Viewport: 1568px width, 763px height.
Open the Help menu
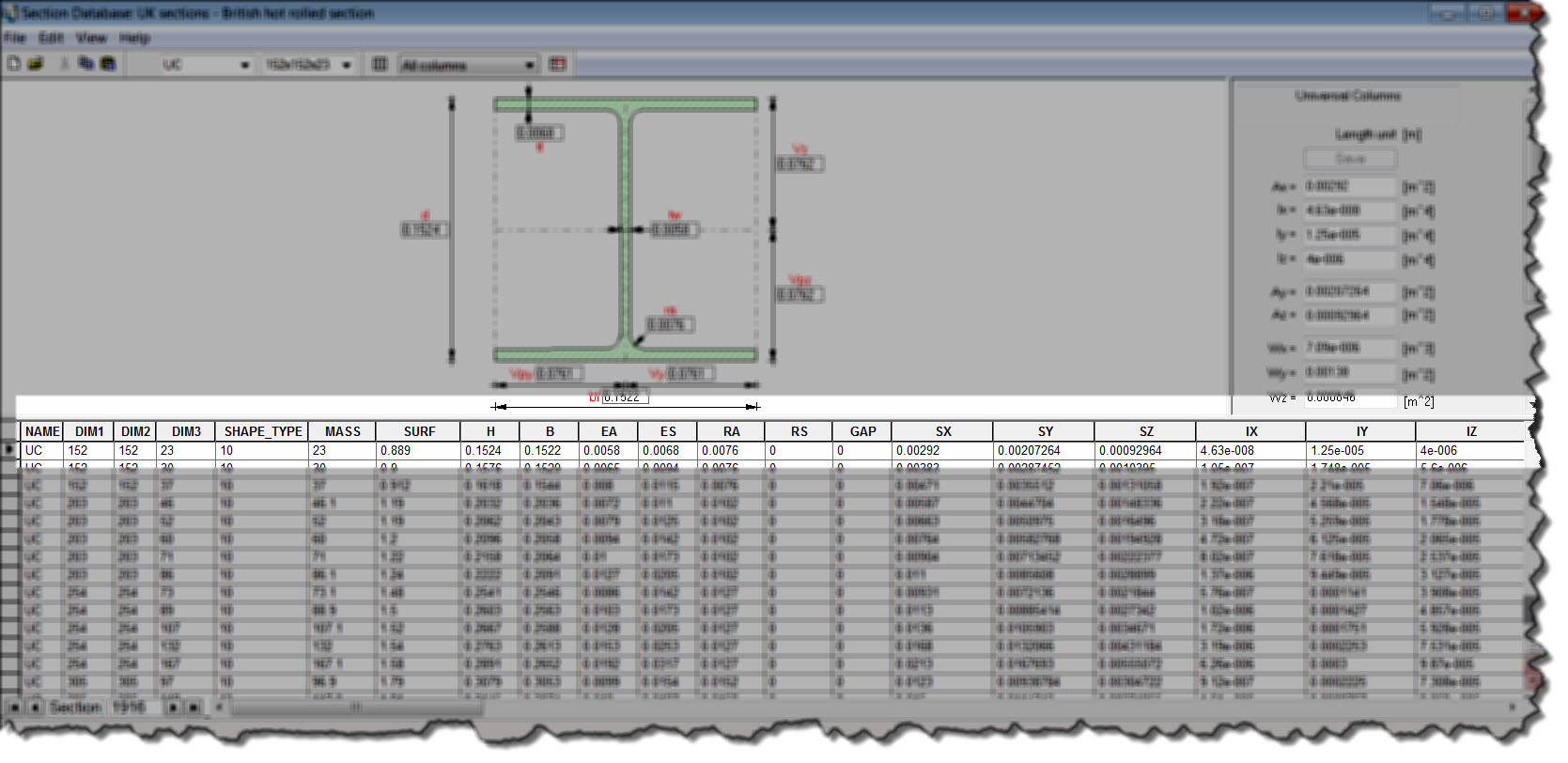(x=134, y=38)
